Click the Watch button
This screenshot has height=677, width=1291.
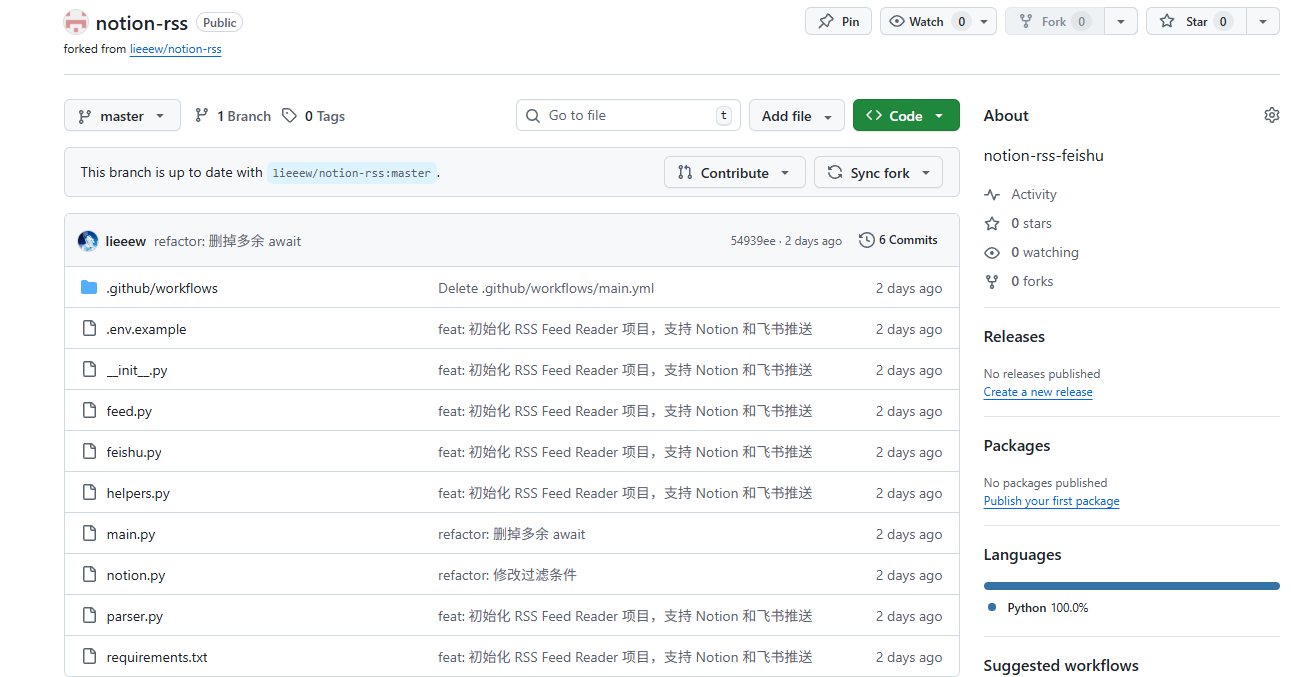(926, 21)
